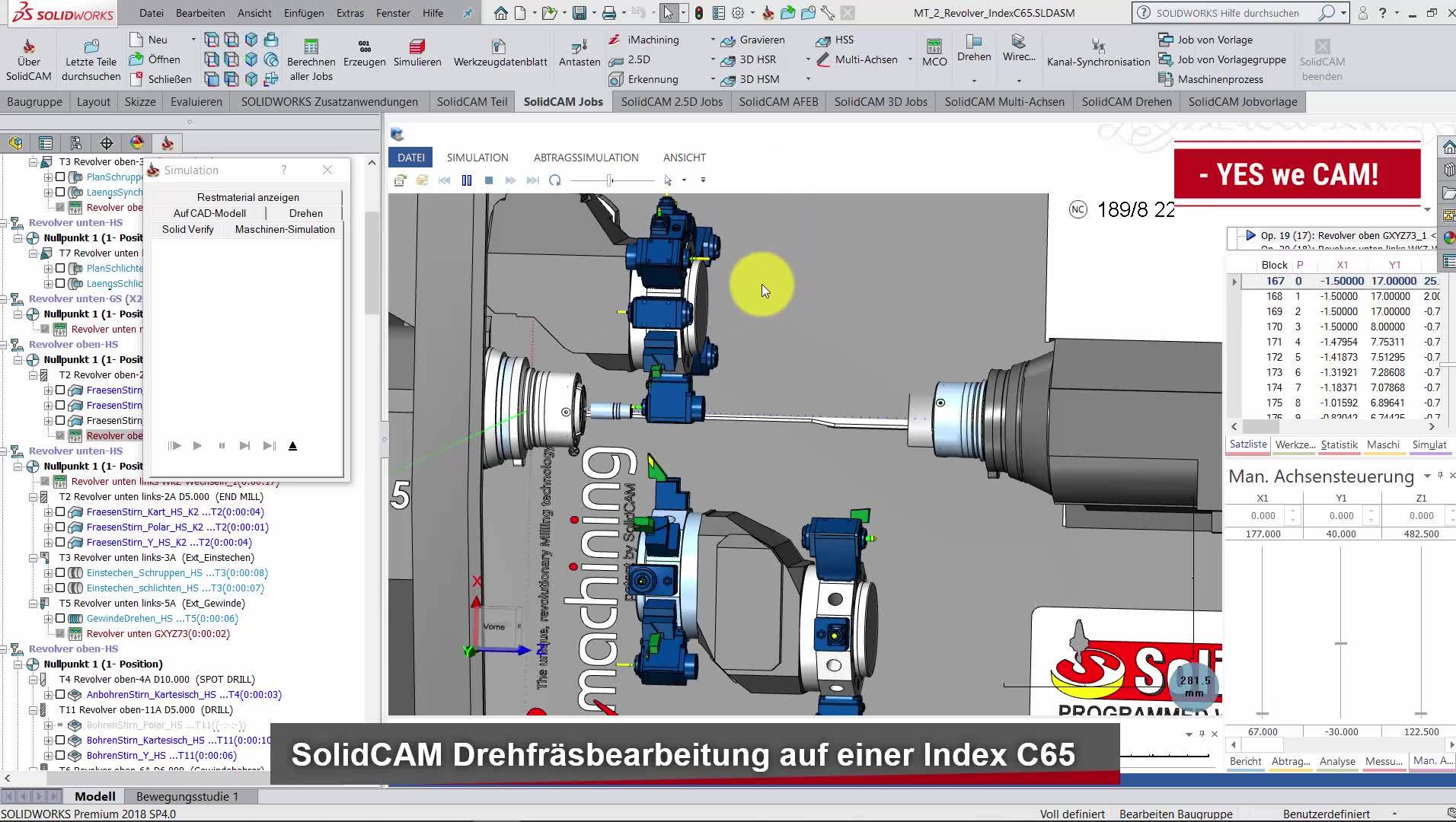Toggle checkbox for FraesenStirn_Polar_HS_K2 operation
This screenshot has height=822, width=1456.
click(60, 527)
